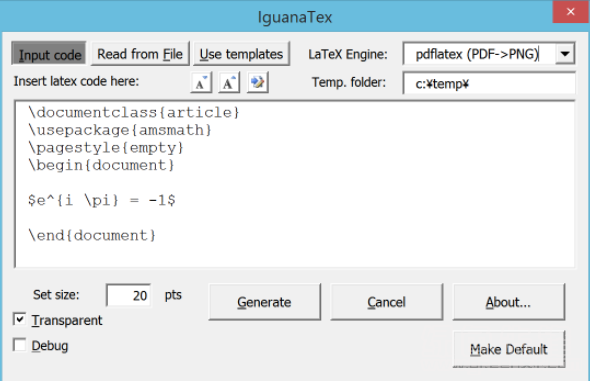Switch to Input code tab
The width and height of the screenshot is (590, 381).
[49, 54]
